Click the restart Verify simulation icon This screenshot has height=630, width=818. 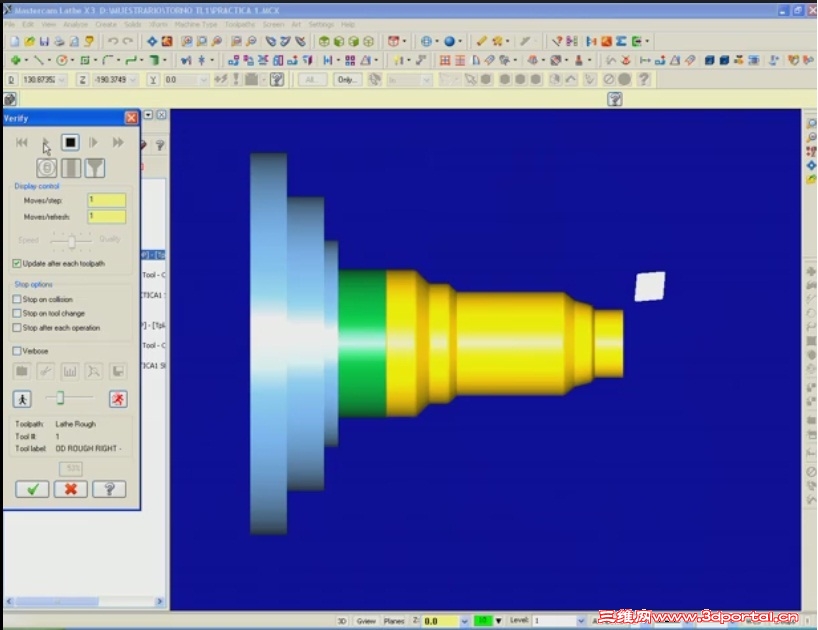pos(21,142)
